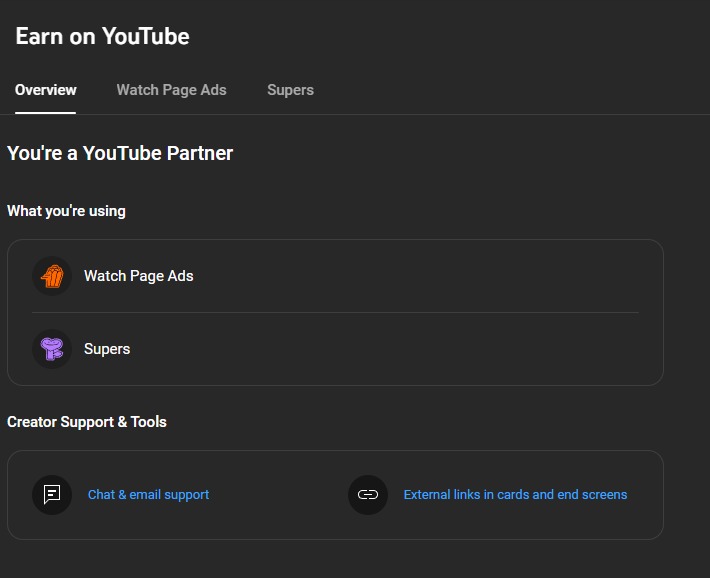710x578 pixels.
Task: Open Chat & email support link
Action: [149, 495]
